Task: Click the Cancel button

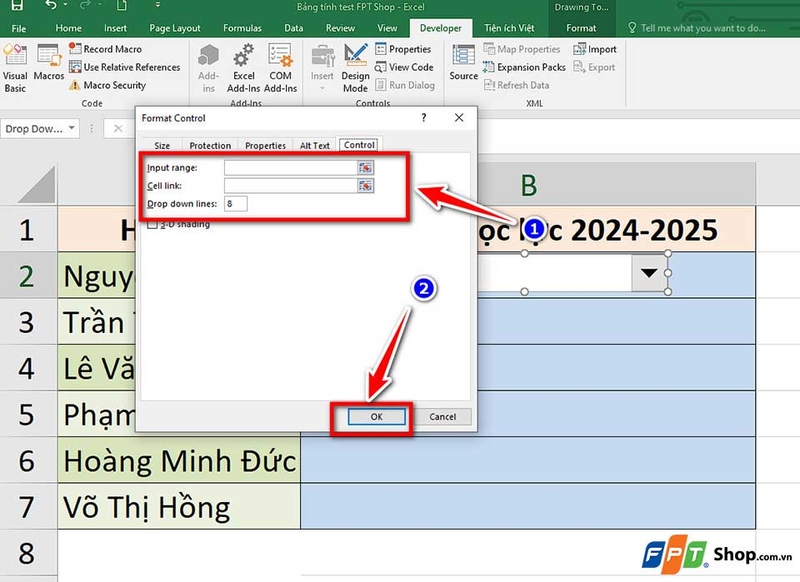Action: pyautogui.click(x=444, y=417)
